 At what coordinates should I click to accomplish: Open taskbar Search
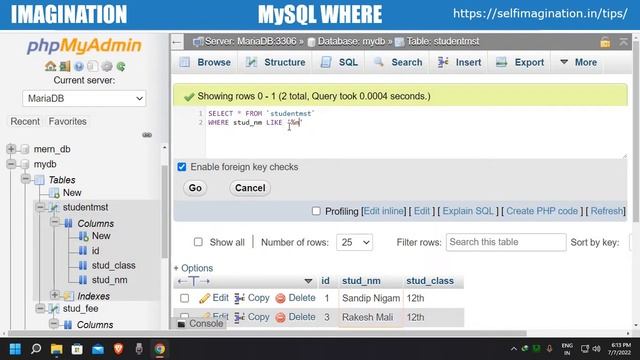pos(36,349)
